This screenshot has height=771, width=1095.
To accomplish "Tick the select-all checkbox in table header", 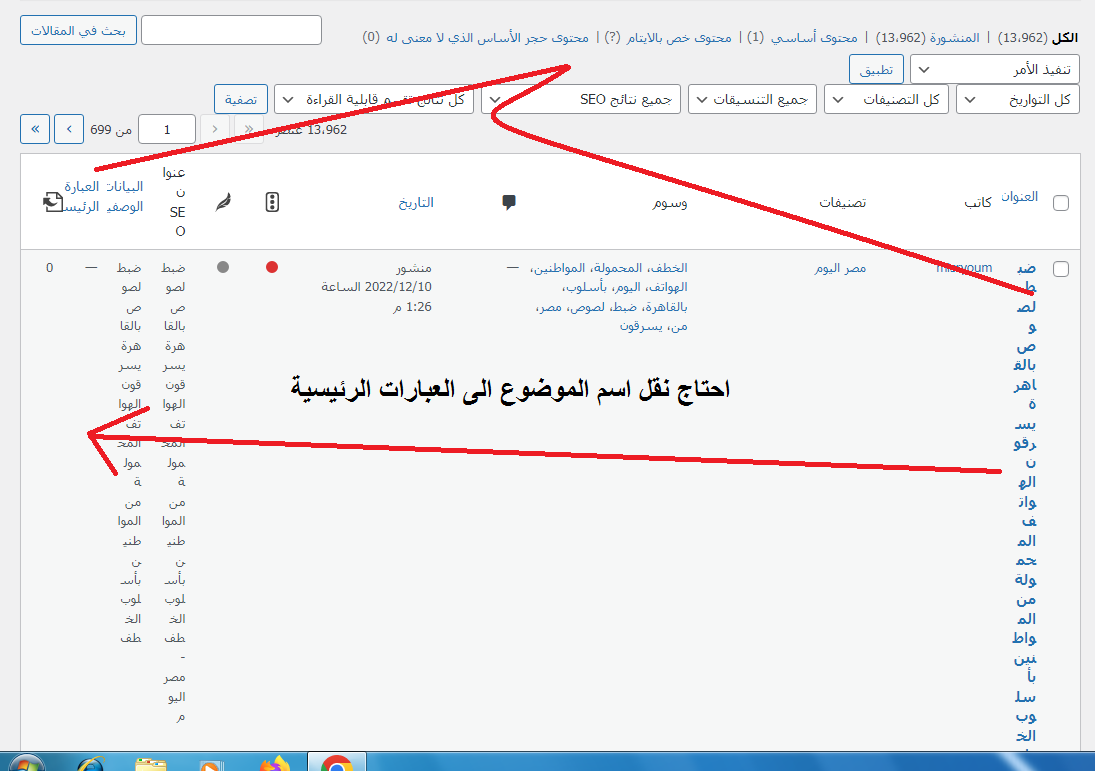I will [x=1061, y=203].
